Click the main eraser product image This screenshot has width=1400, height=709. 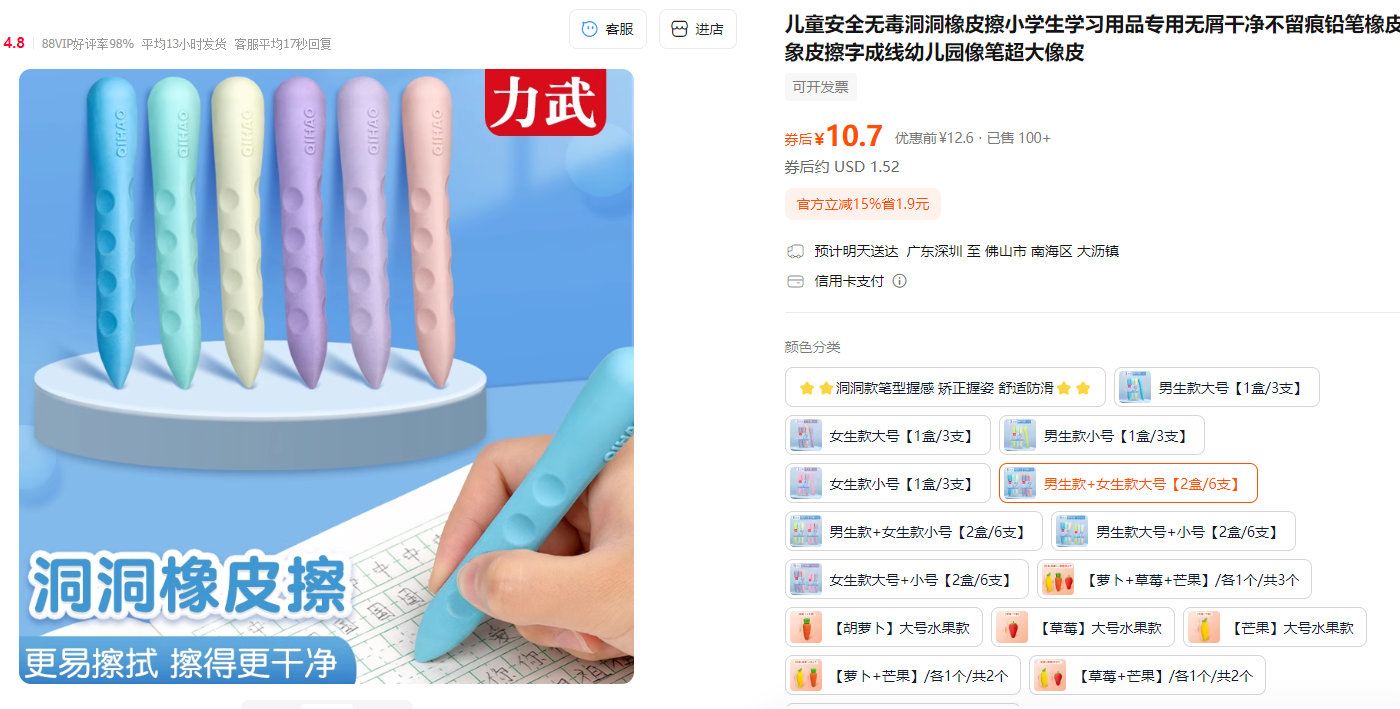326,376
